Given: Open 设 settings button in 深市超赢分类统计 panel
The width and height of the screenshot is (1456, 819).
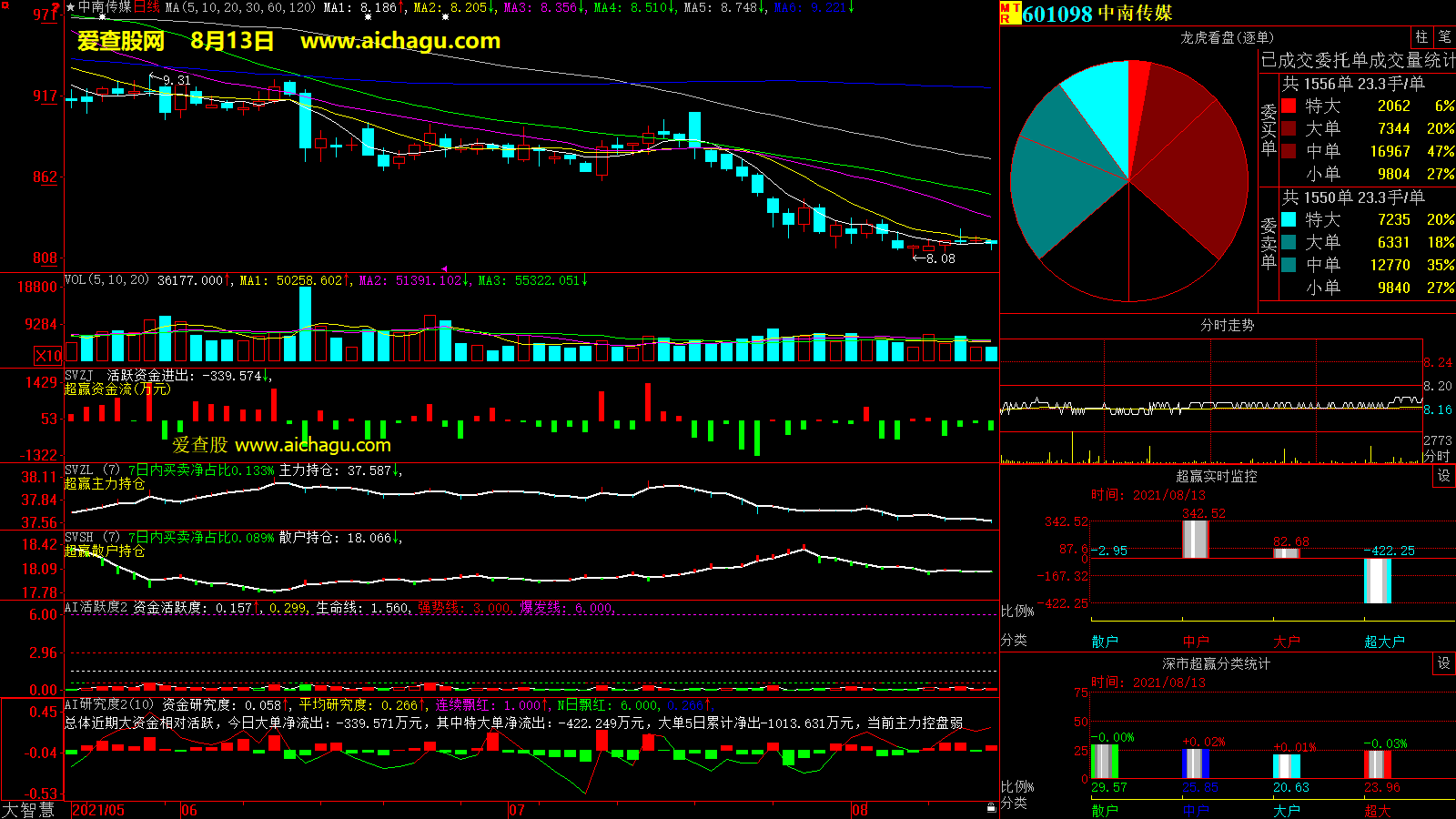Looking at the screenshot, I should [x=1444, y=663].
